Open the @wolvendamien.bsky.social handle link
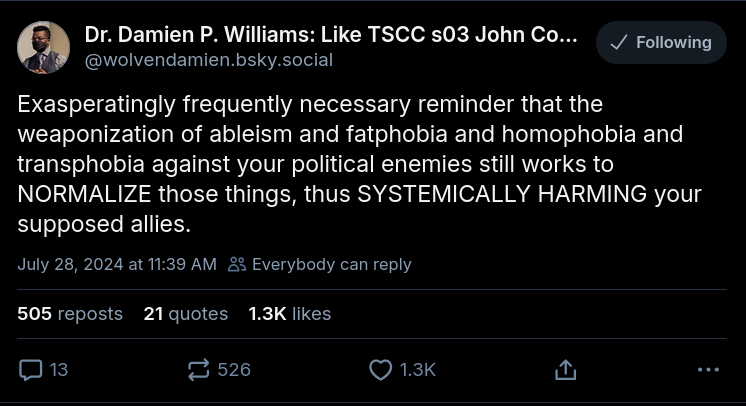746x406 pixels. [208, 60]
